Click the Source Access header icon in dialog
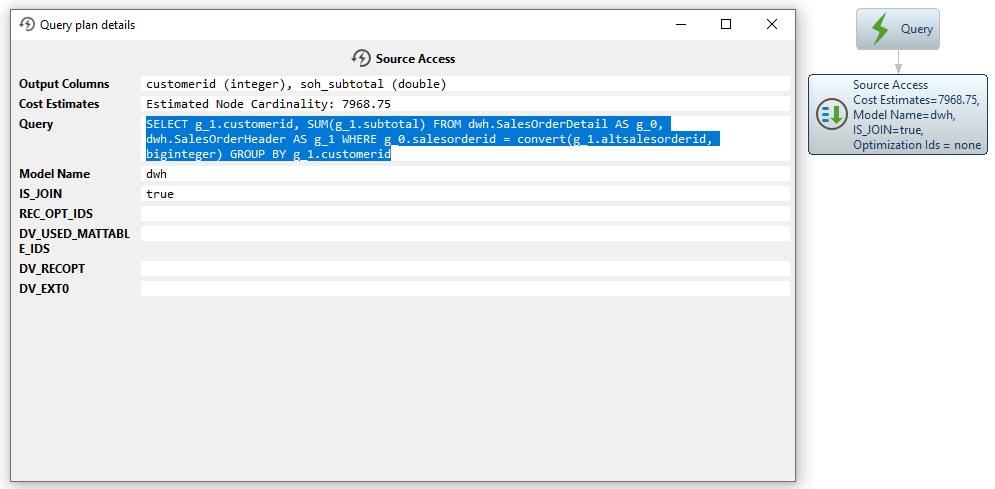This screenshot has height=489, width=995. click(361, 59)
